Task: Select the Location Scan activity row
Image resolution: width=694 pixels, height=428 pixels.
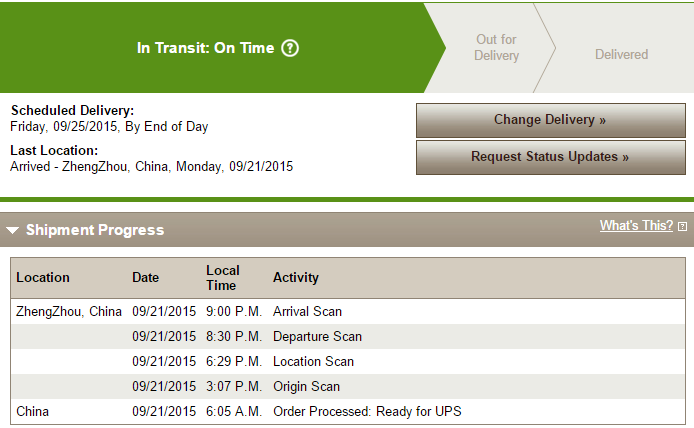Action: click(348, 362)
